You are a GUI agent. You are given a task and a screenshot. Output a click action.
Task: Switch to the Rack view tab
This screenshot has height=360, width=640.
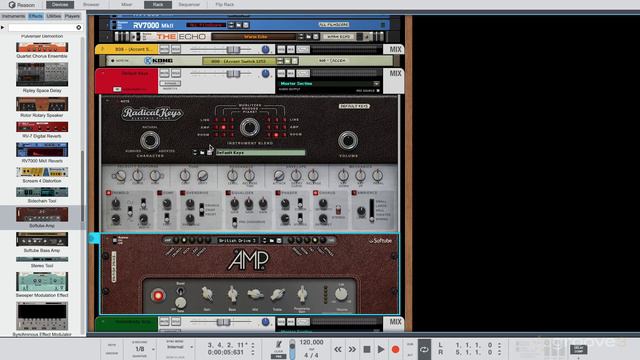[x=158, y=4]
